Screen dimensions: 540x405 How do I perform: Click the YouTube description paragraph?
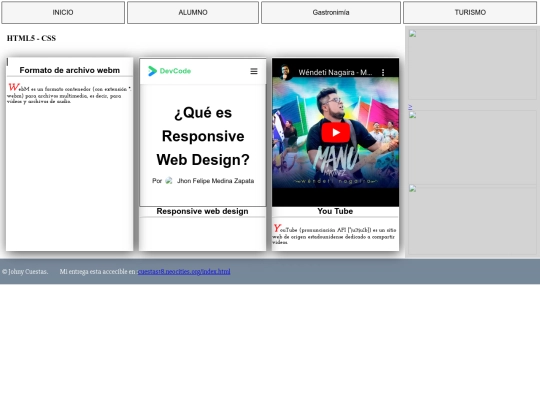point(334,234)
